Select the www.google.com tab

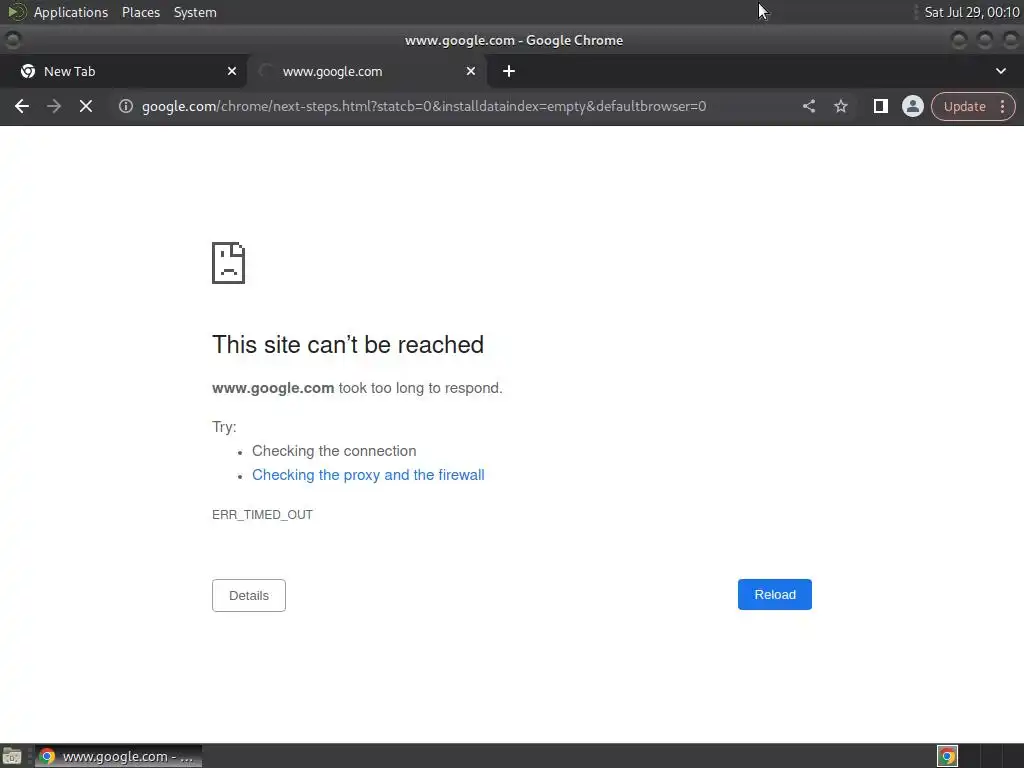pyautogui.click(x=368, y=71)
